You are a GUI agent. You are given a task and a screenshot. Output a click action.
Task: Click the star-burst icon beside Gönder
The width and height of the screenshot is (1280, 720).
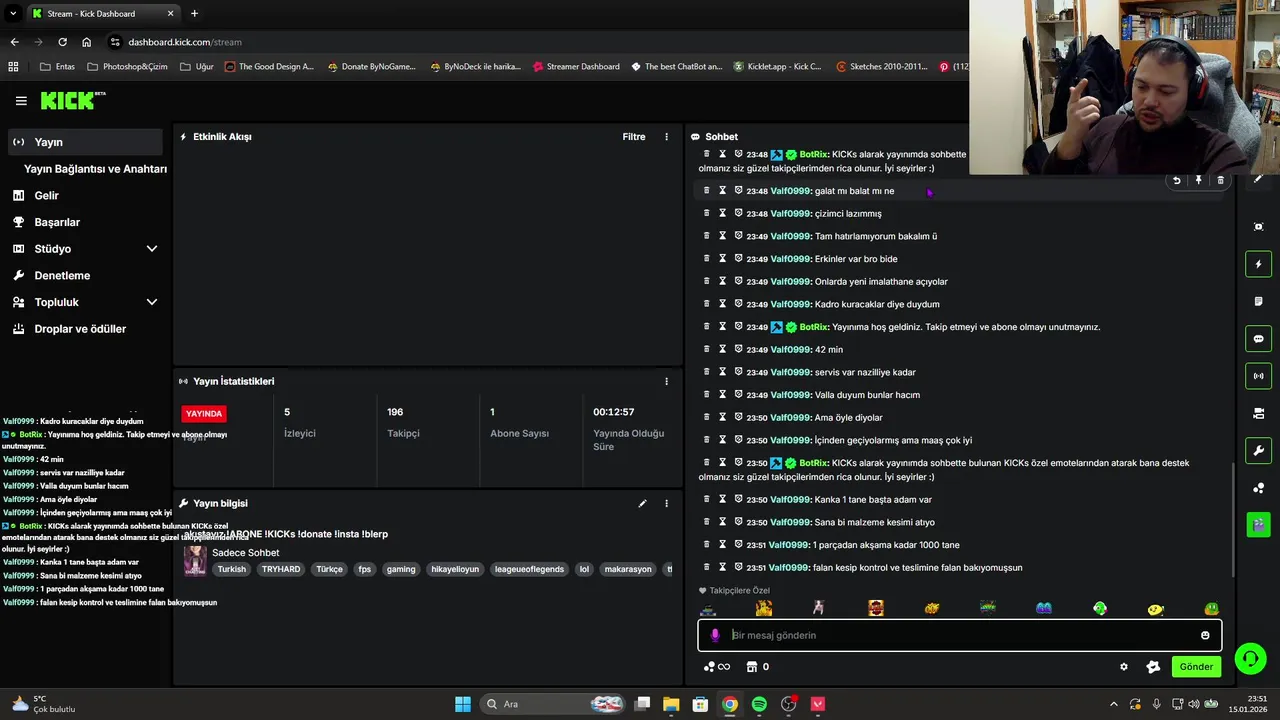pos(1153,667)
